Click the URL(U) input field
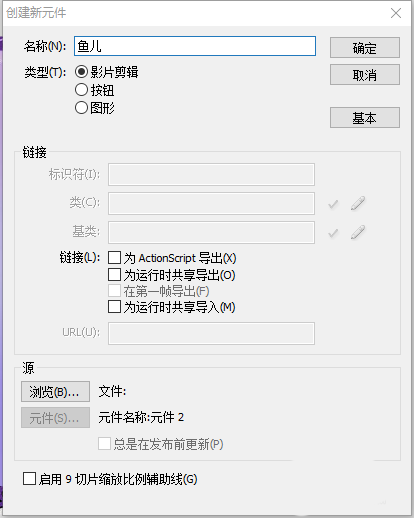 [x=211, y=333]
